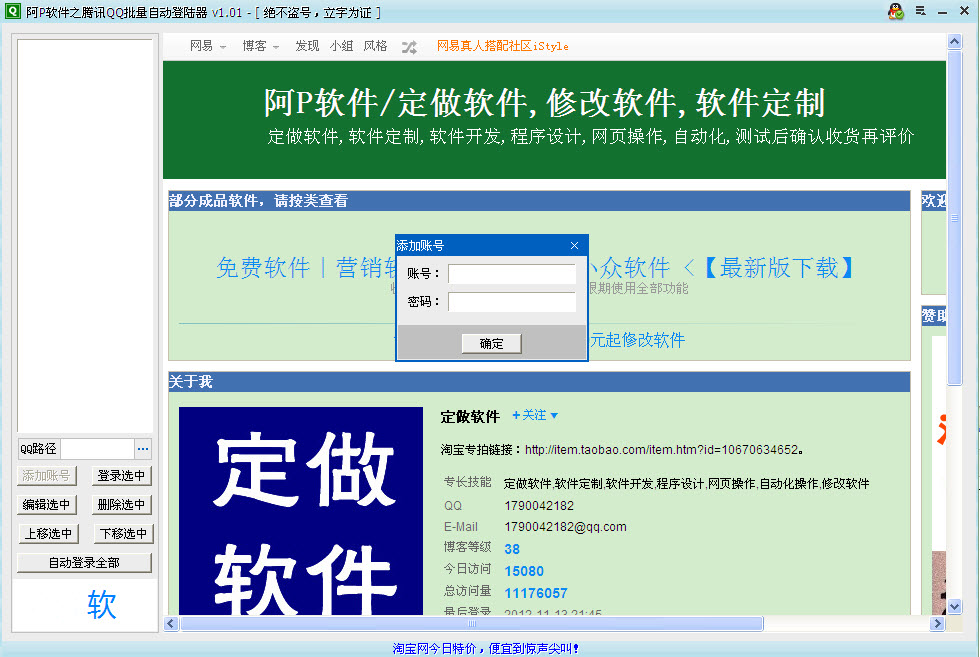Click the 登录选中 button
This screenshot has width=980, height=657.
121,476
